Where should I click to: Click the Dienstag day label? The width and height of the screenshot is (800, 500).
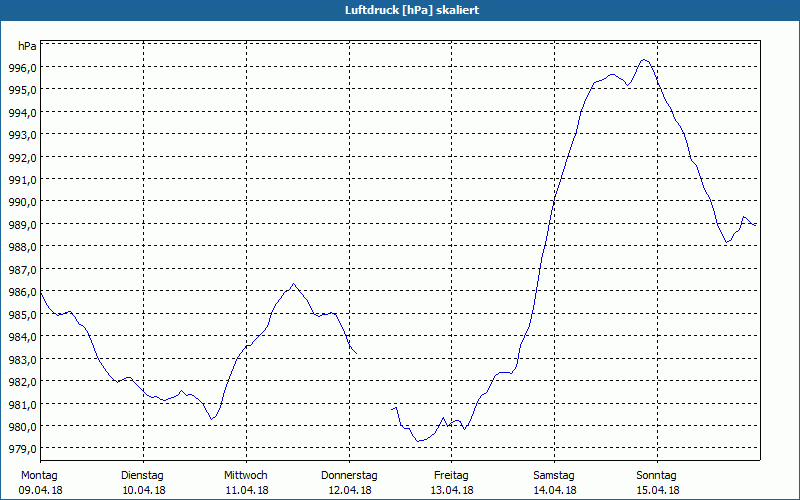tap(142, 476)
